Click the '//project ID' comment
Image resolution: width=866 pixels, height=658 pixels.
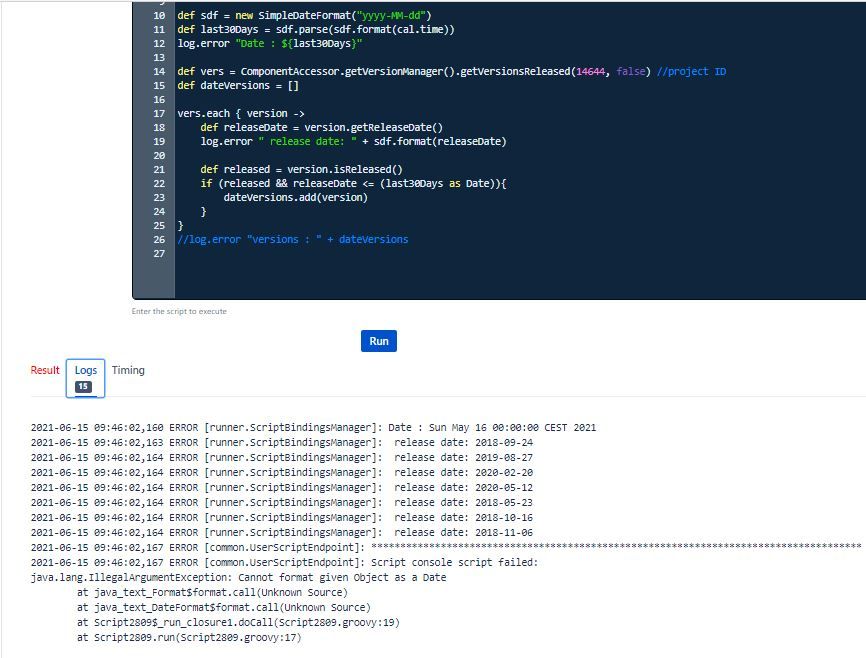pyautogui.click(x=691, y=71)
